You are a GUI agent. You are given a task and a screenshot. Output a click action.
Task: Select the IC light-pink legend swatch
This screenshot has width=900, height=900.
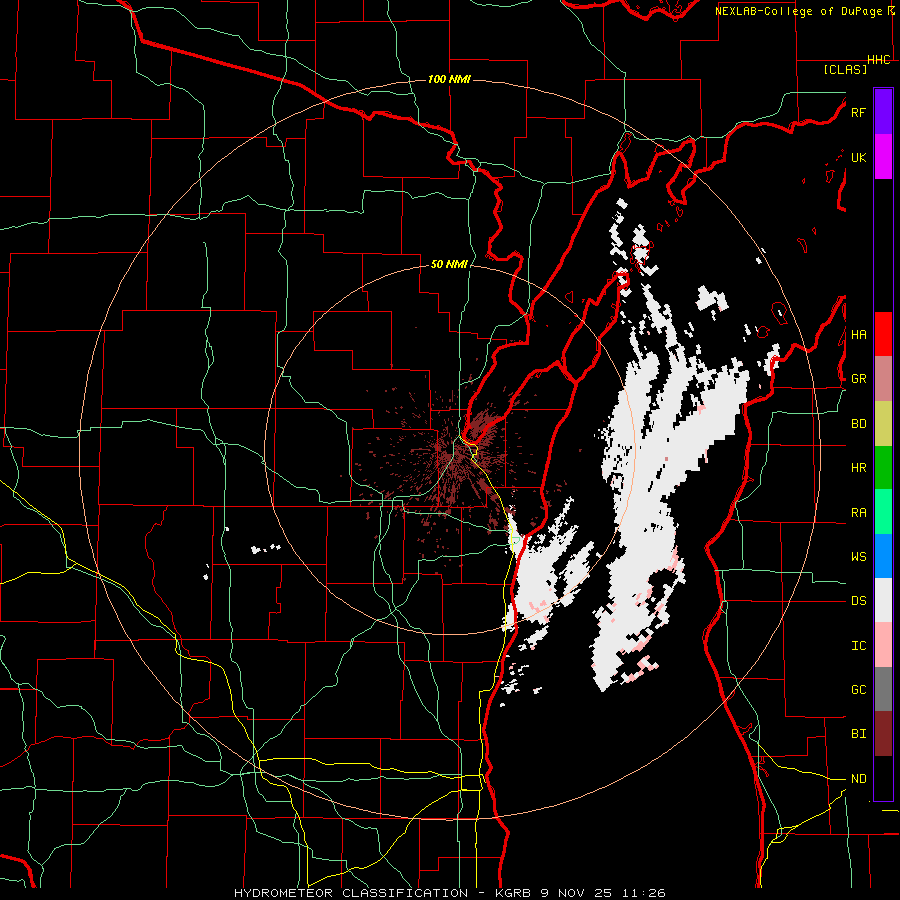(x=883, y=645)
